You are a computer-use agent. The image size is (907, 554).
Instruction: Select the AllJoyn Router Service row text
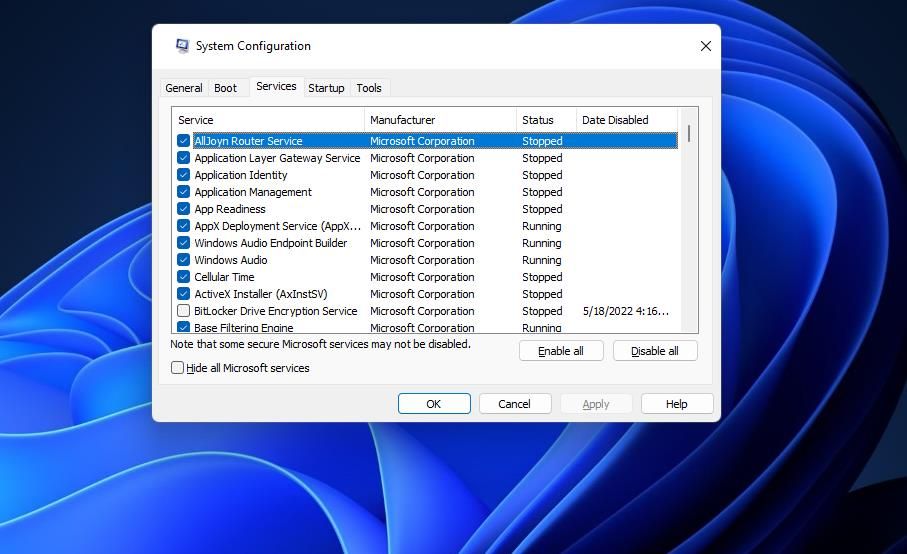[x=248, y=141]
